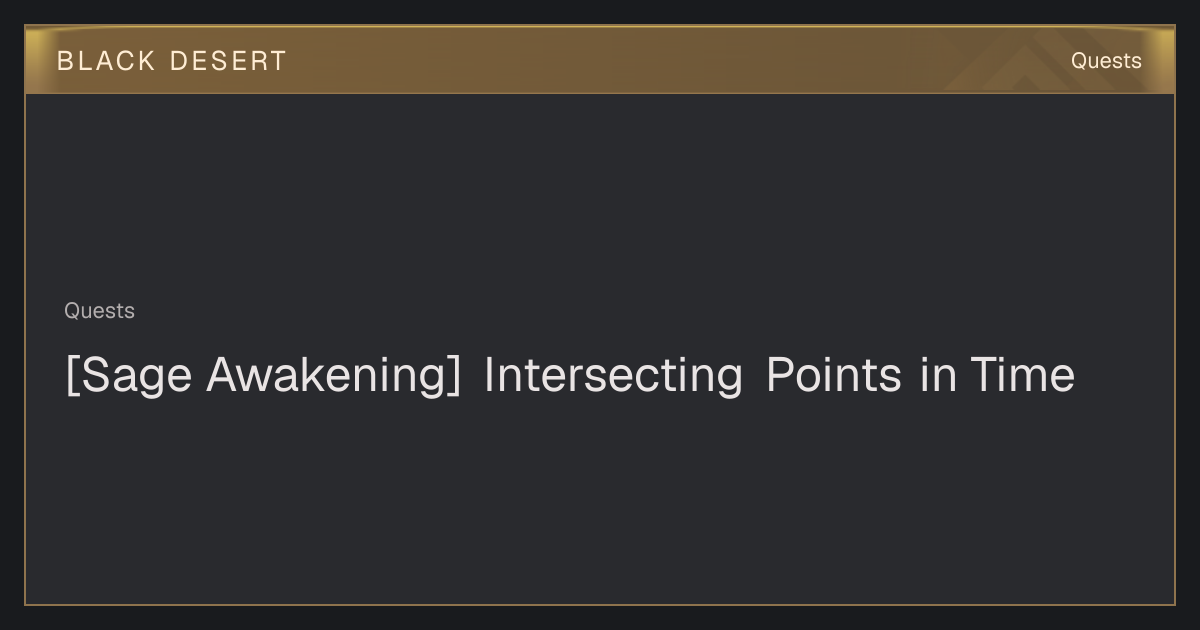
Task: Click the word 'Awakening]' in the heading
Action: click(334, 376)
